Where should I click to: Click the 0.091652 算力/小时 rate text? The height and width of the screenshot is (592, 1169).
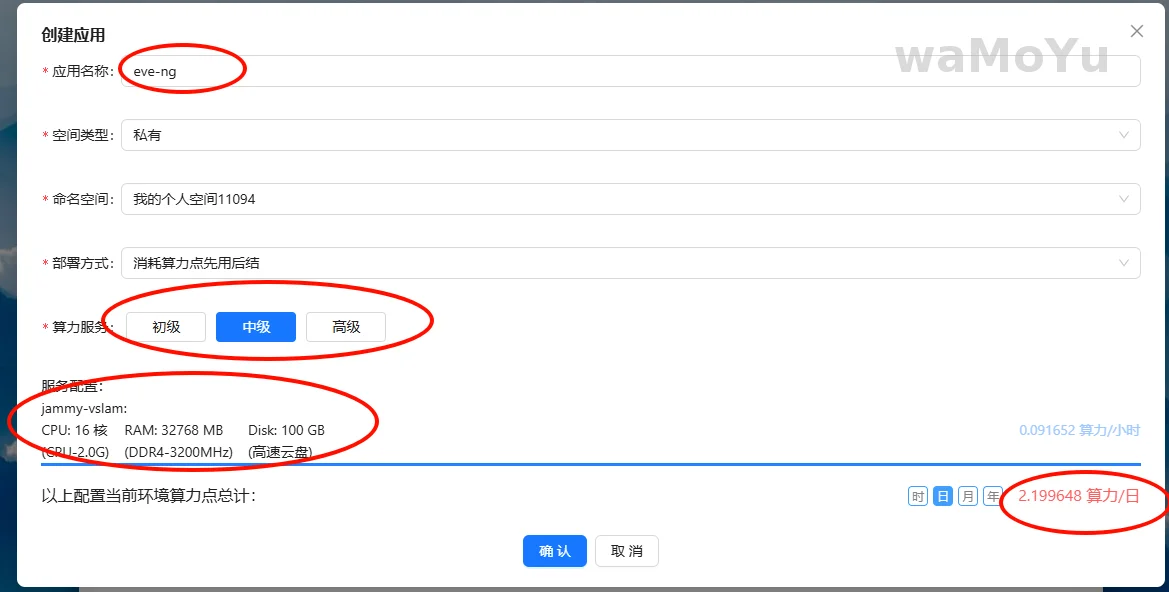1079,431
